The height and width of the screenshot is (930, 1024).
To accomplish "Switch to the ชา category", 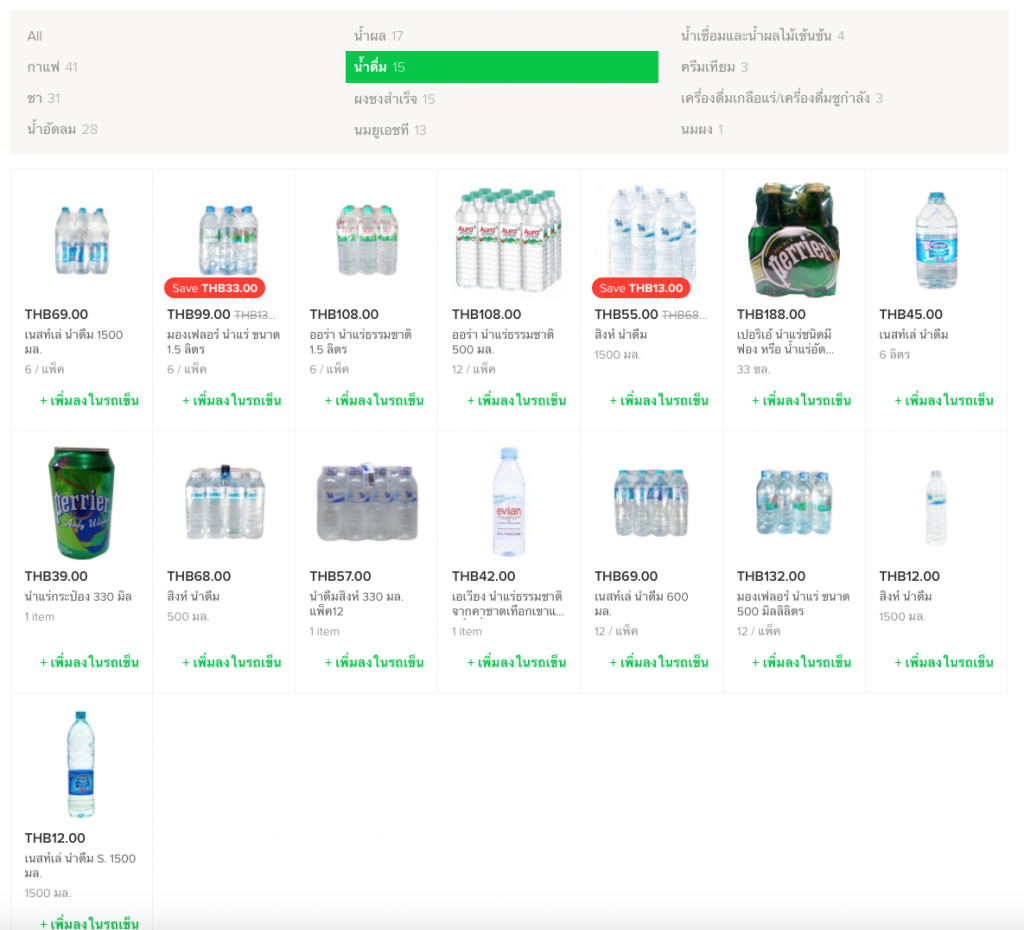I will pyautogui.click(x=43, y=98).
